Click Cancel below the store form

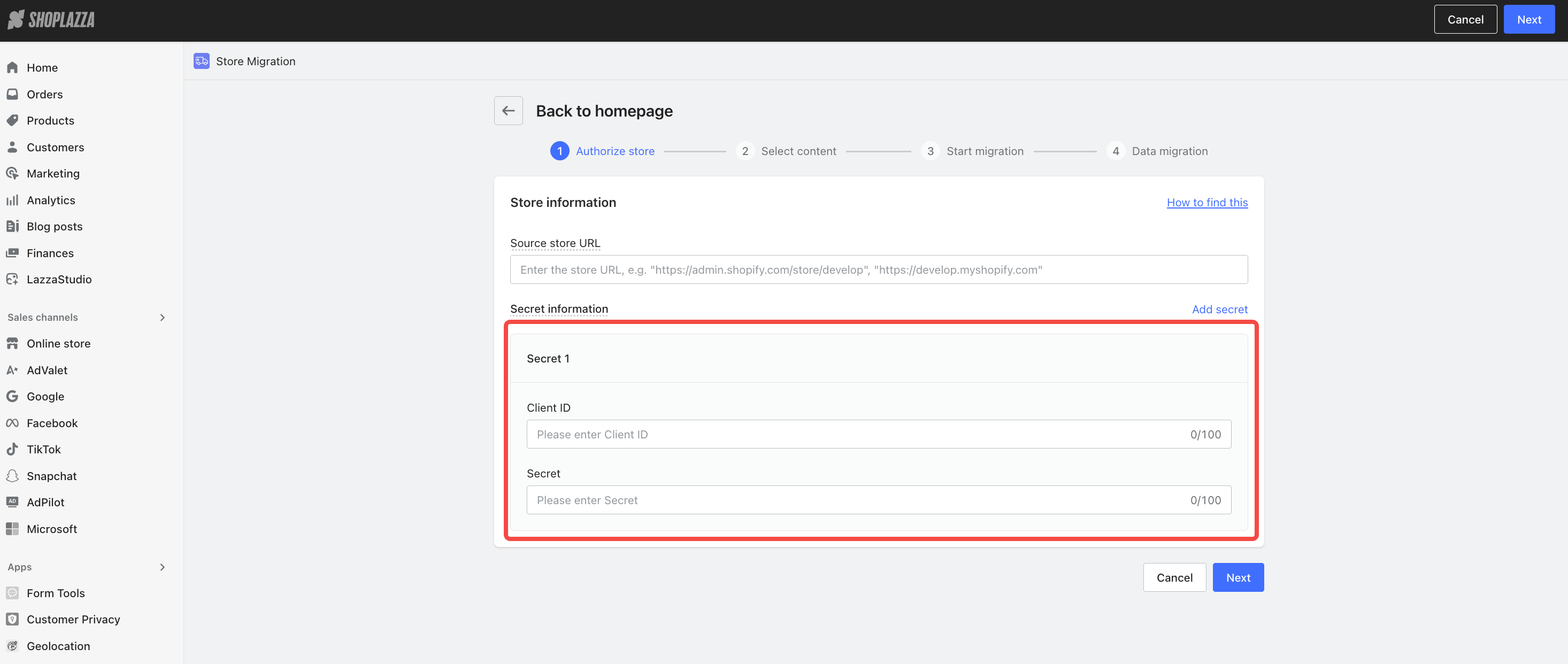(1174, 577)
